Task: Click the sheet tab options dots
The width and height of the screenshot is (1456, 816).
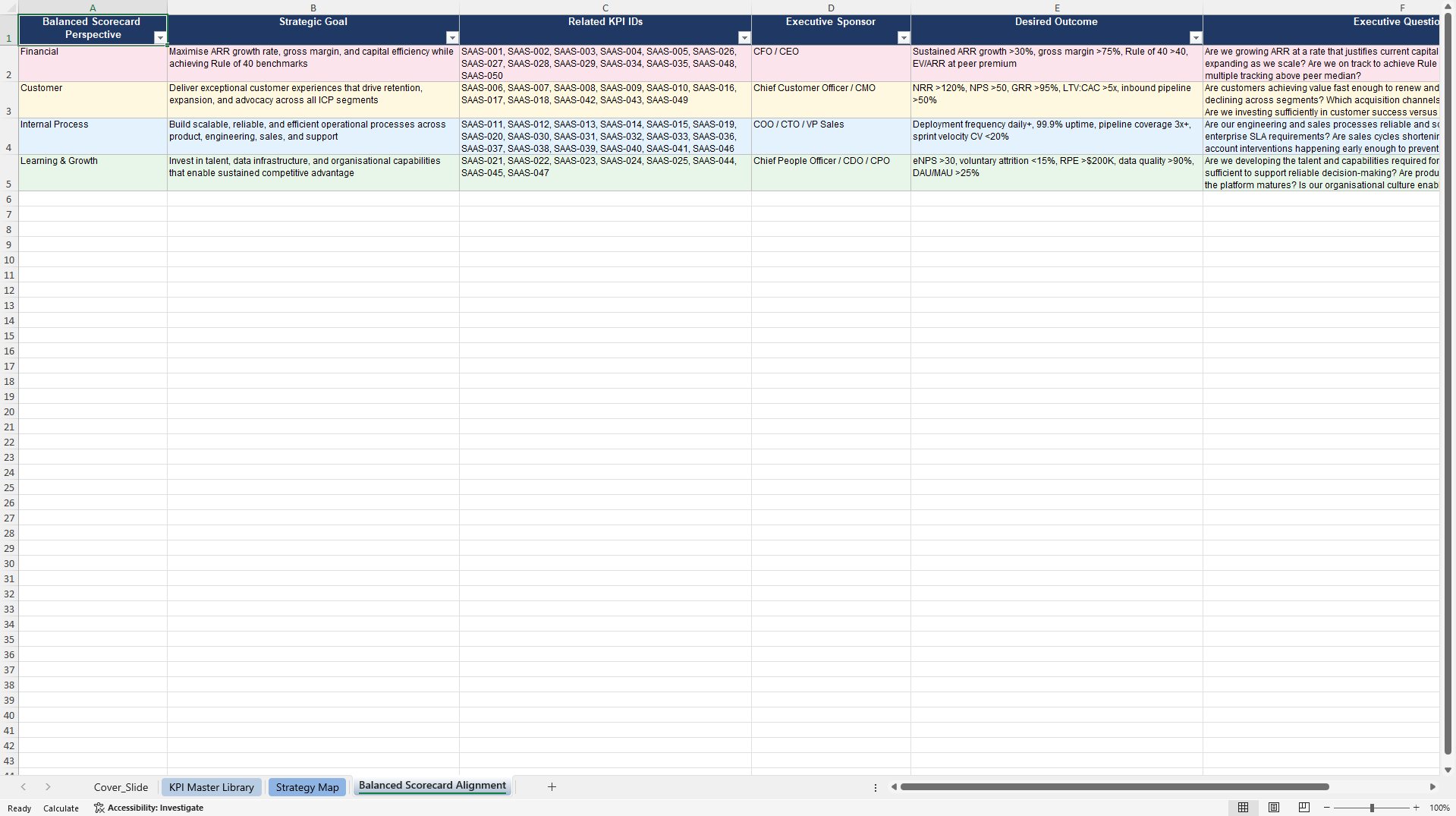Action: tap(876, 788)
